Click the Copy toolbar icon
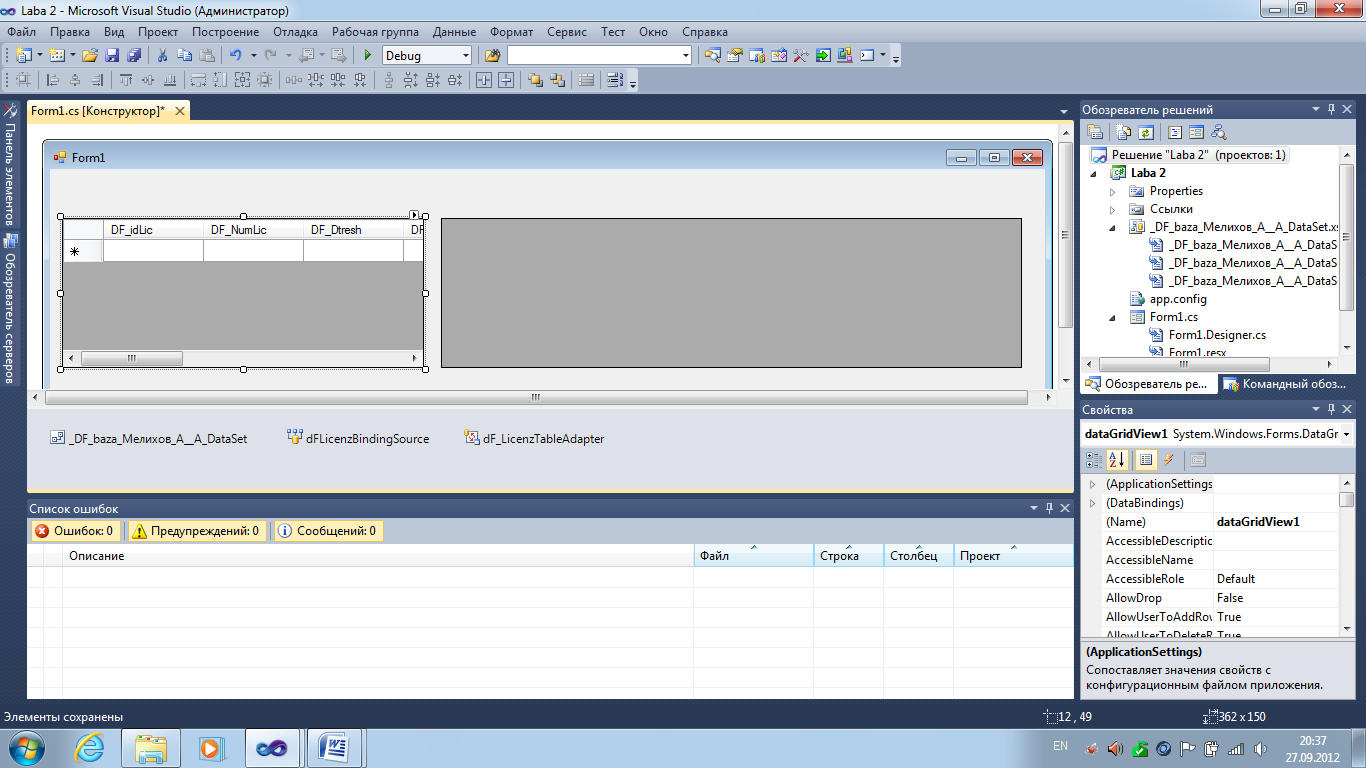 [185, 56]
